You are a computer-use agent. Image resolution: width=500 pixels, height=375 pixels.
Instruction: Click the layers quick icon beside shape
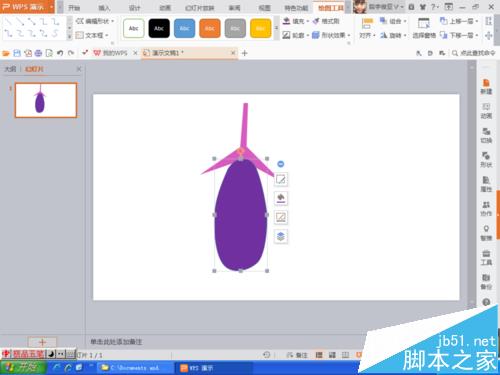[281, 237]
